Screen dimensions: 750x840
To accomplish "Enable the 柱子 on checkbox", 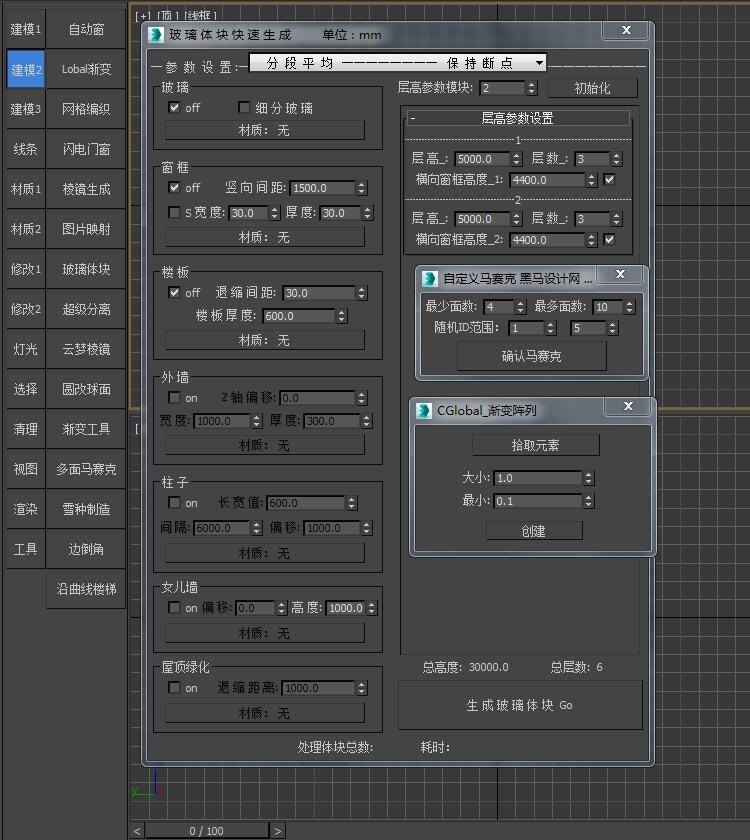I will [x=174, y=502].
